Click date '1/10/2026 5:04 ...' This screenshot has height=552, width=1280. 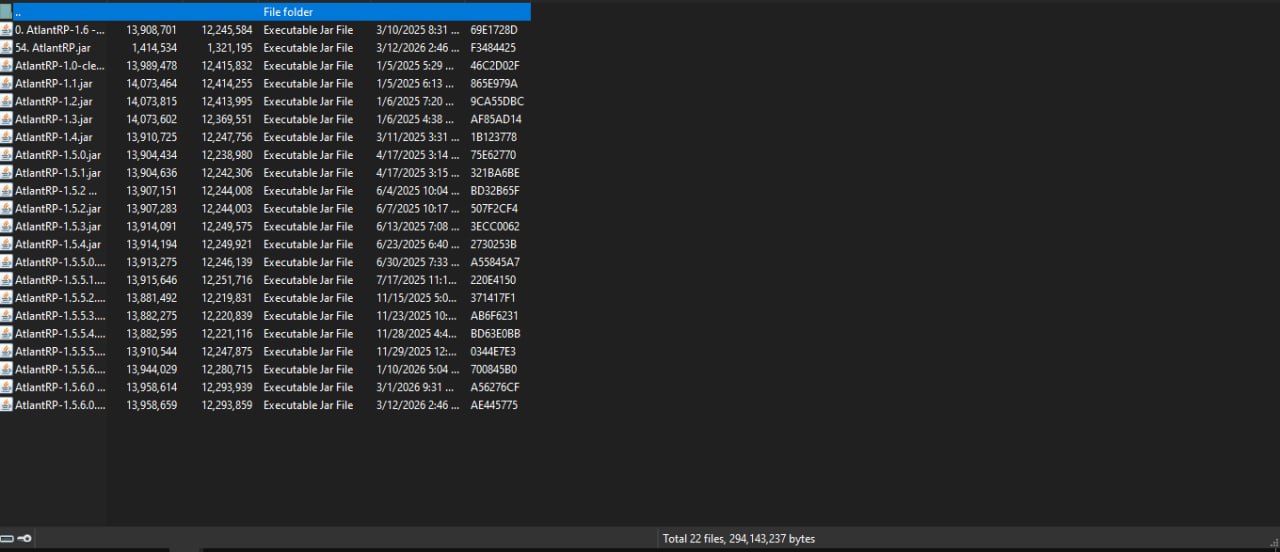click(x=418, y=370)
